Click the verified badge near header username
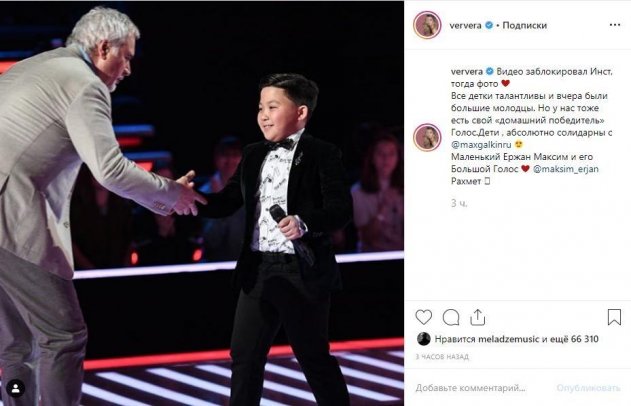 (489, 25)
